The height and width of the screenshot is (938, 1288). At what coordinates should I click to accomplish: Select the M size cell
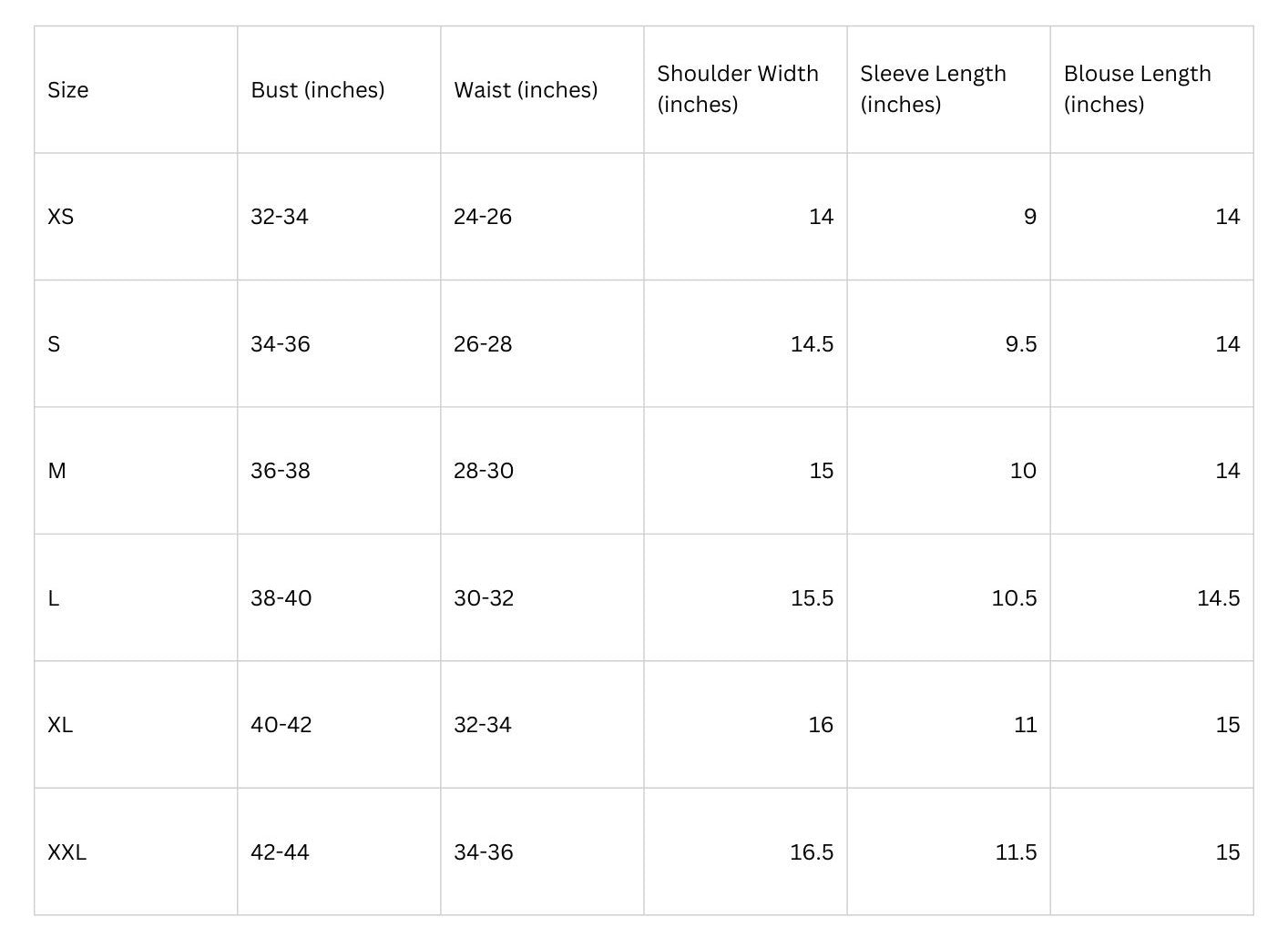57,471
